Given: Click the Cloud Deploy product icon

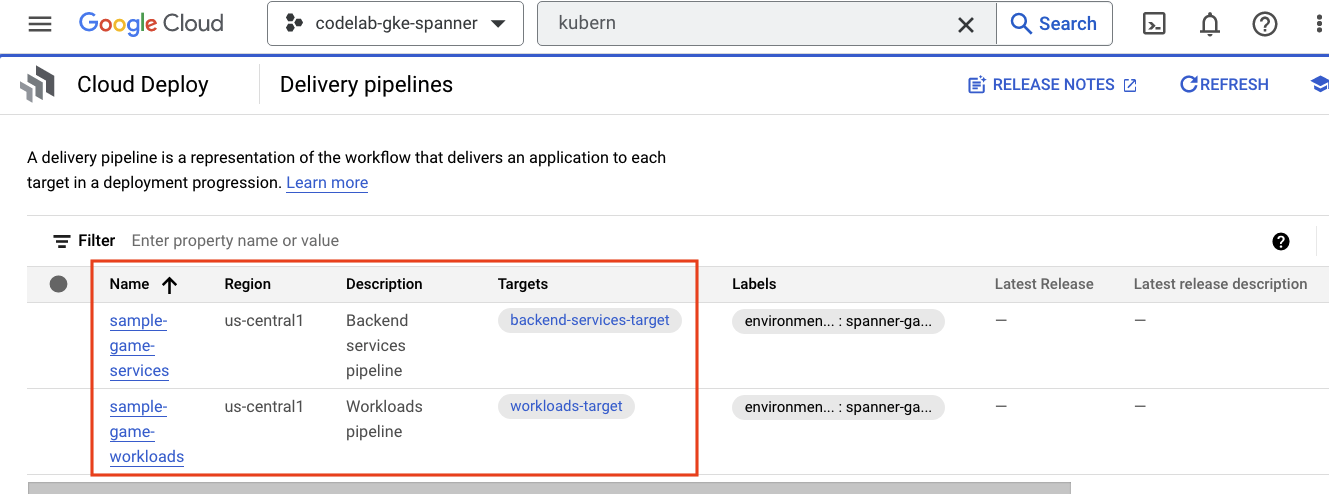Looking at the screenshot, I should [38, 85].
